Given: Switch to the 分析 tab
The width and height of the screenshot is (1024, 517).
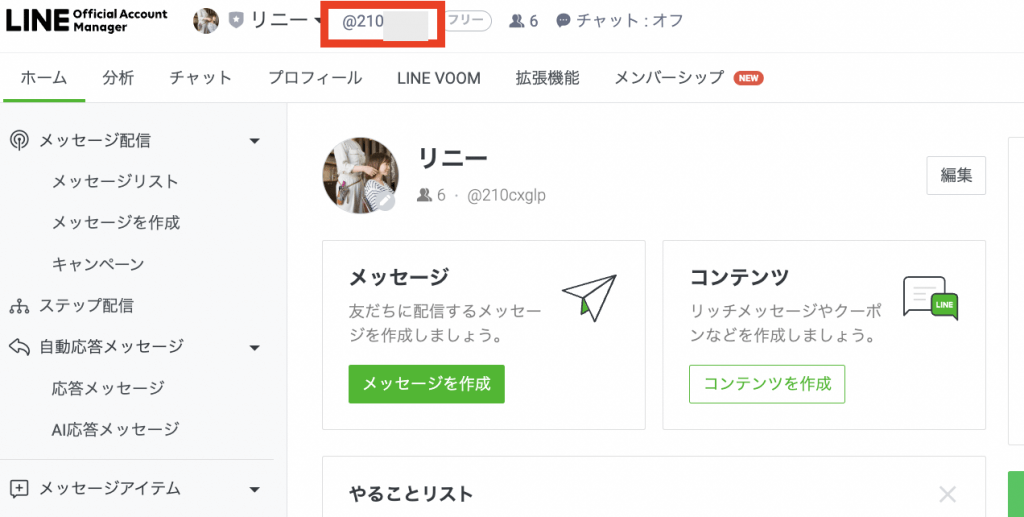Looking at the screenshot, I should tap(118, 78).
